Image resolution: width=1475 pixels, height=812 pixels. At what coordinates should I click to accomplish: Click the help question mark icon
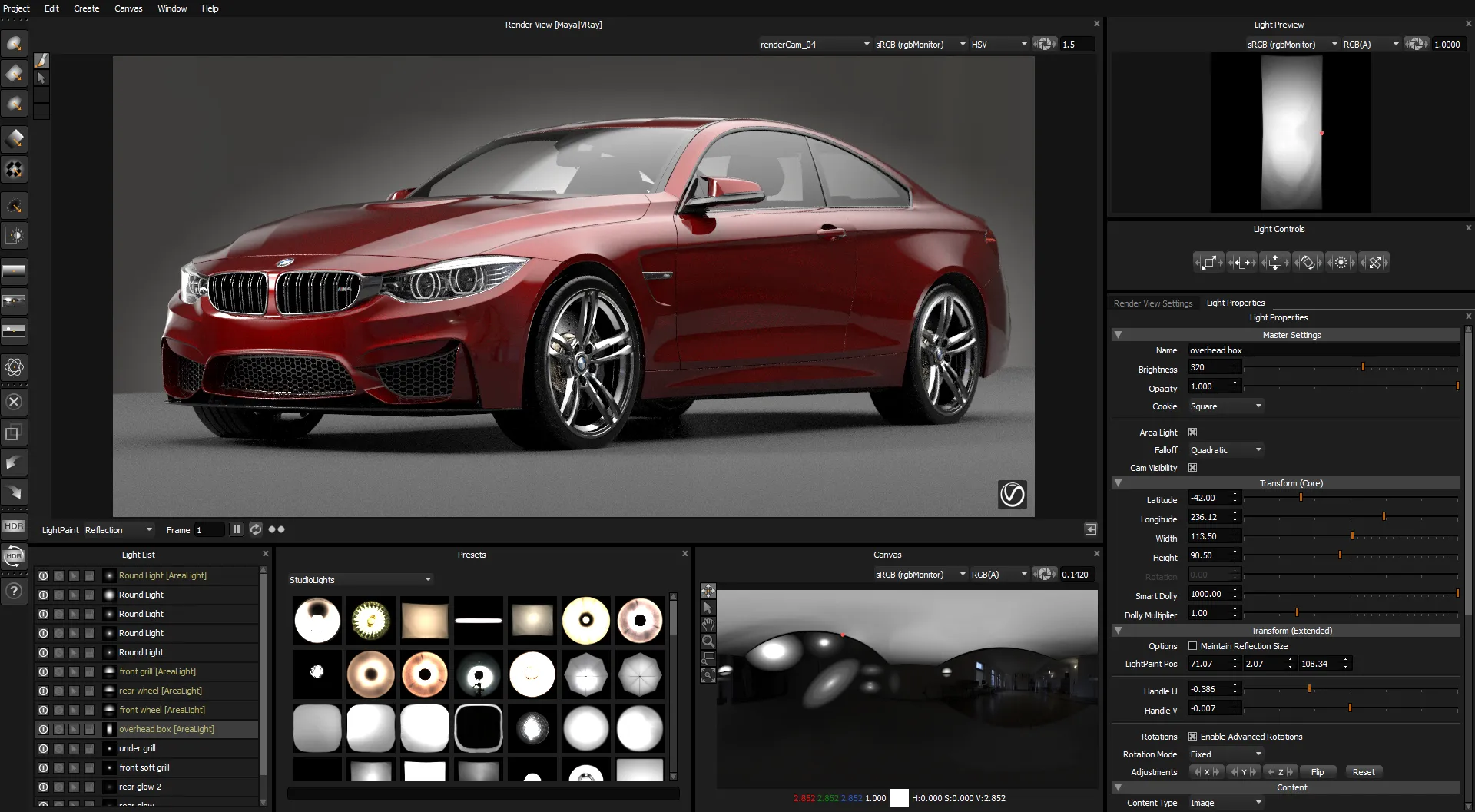[x=14, y=591]
